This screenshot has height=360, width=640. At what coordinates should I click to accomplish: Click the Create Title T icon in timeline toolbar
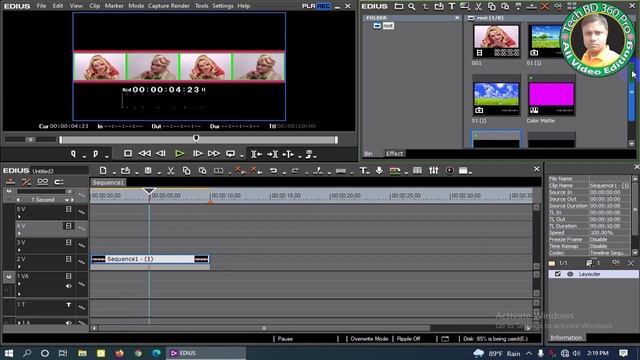tap(362, 171)
